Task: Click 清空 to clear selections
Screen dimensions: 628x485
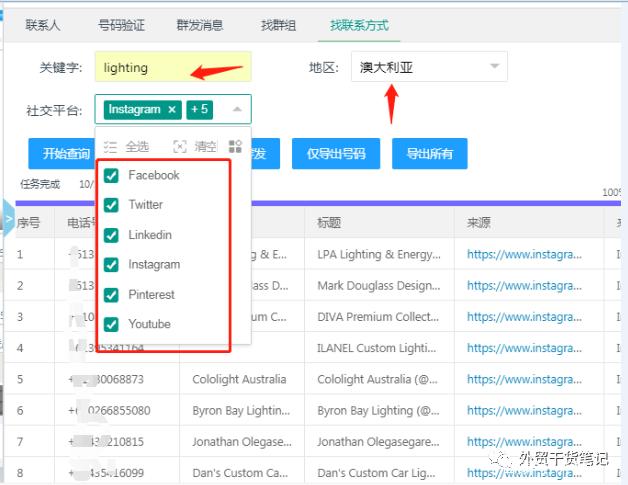Action: 205,147
